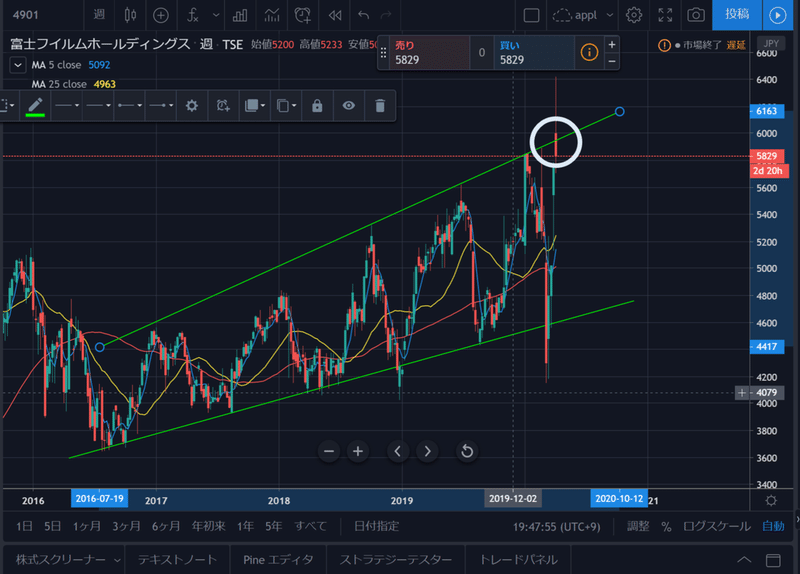800x574 pixels.
Task: Open the appl cloud layout menu
Action: tap(575, 15)
